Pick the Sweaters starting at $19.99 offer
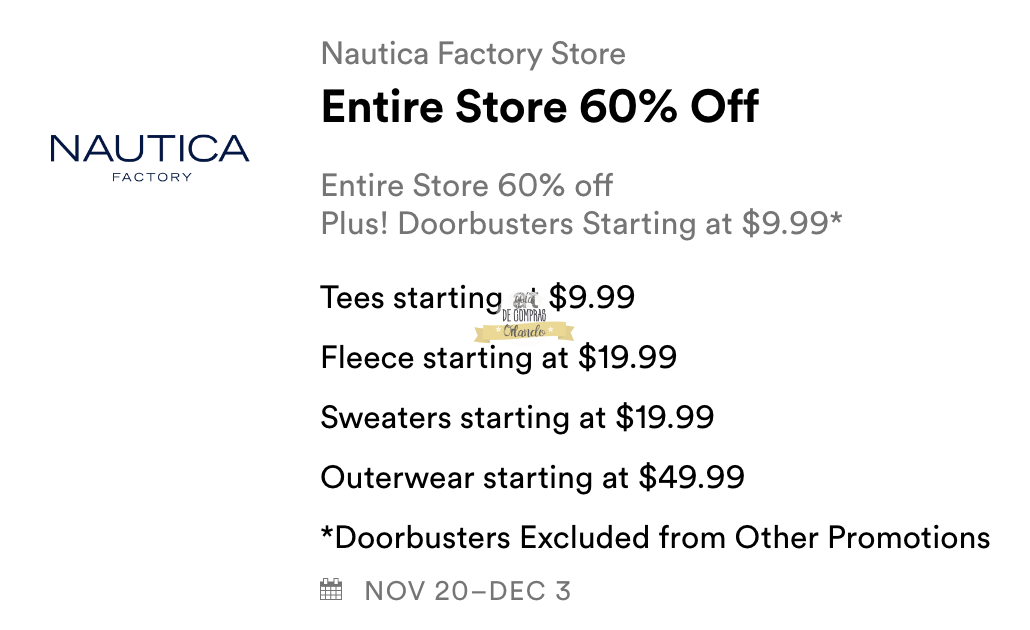Image resolution: width=1030 pixels, height=630 pixels. click(x=517, y=417)
